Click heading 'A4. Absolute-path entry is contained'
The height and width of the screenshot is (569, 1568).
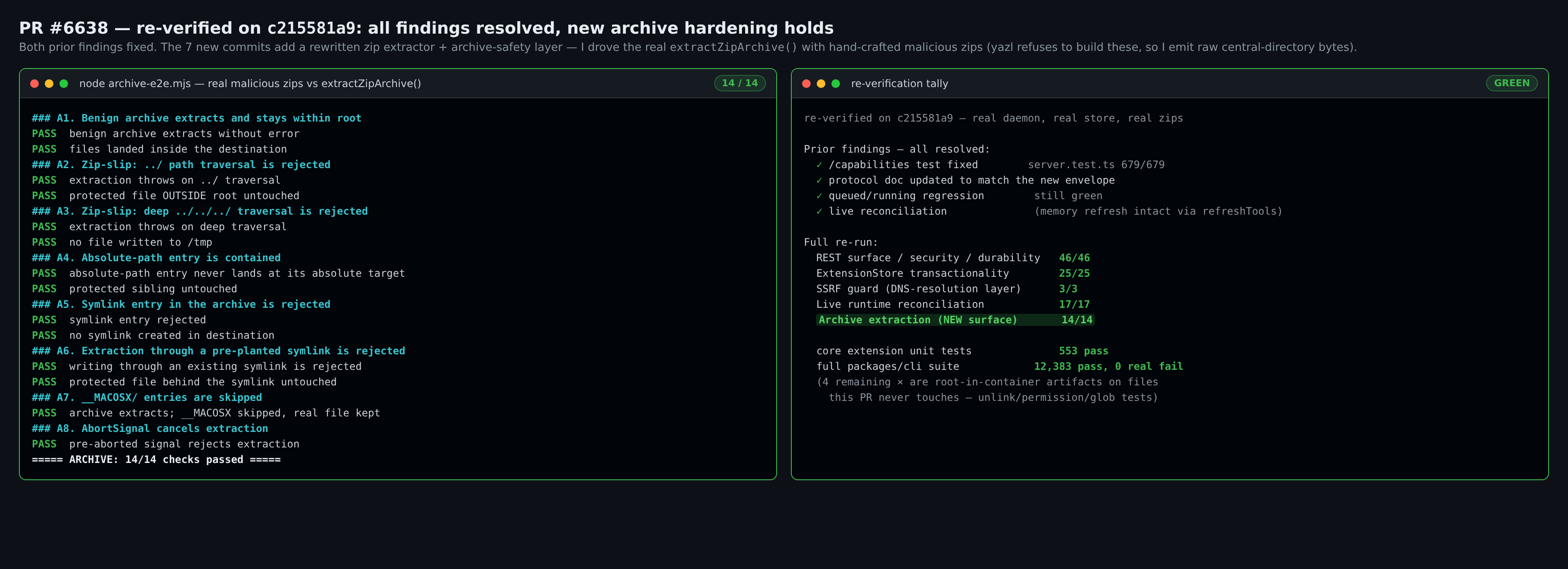pyautogui.click(x=156, y=258)
